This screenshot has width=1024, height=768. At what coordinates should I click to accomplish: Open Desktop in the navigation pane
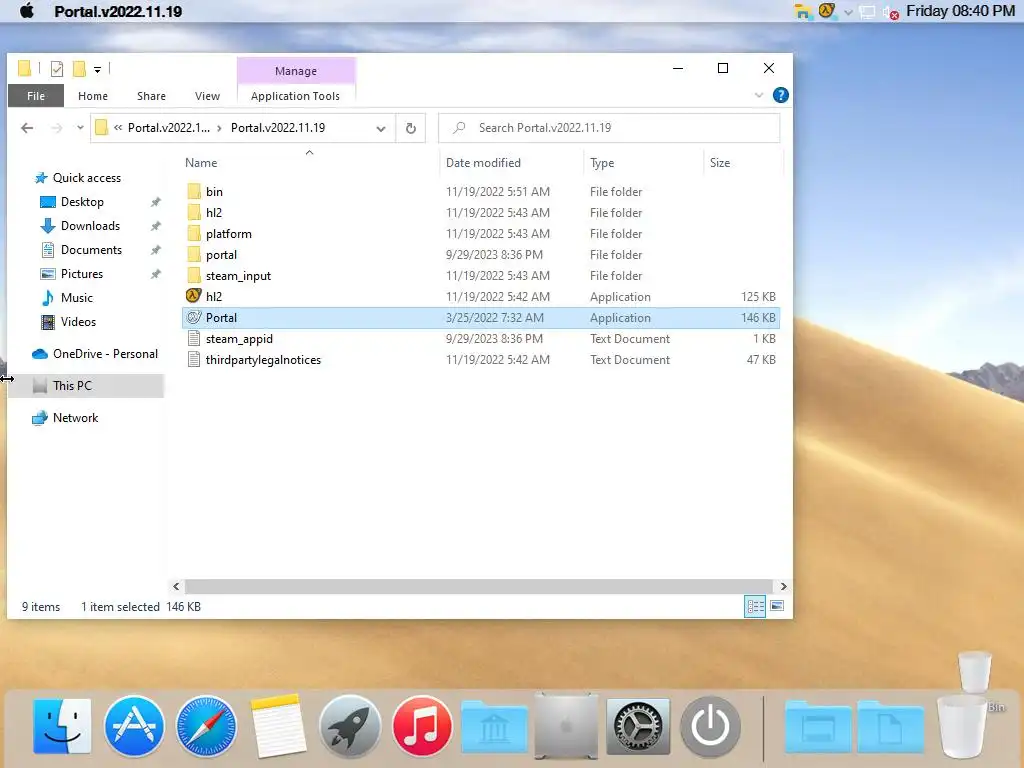pyautogui.click(x=82, y=202)
